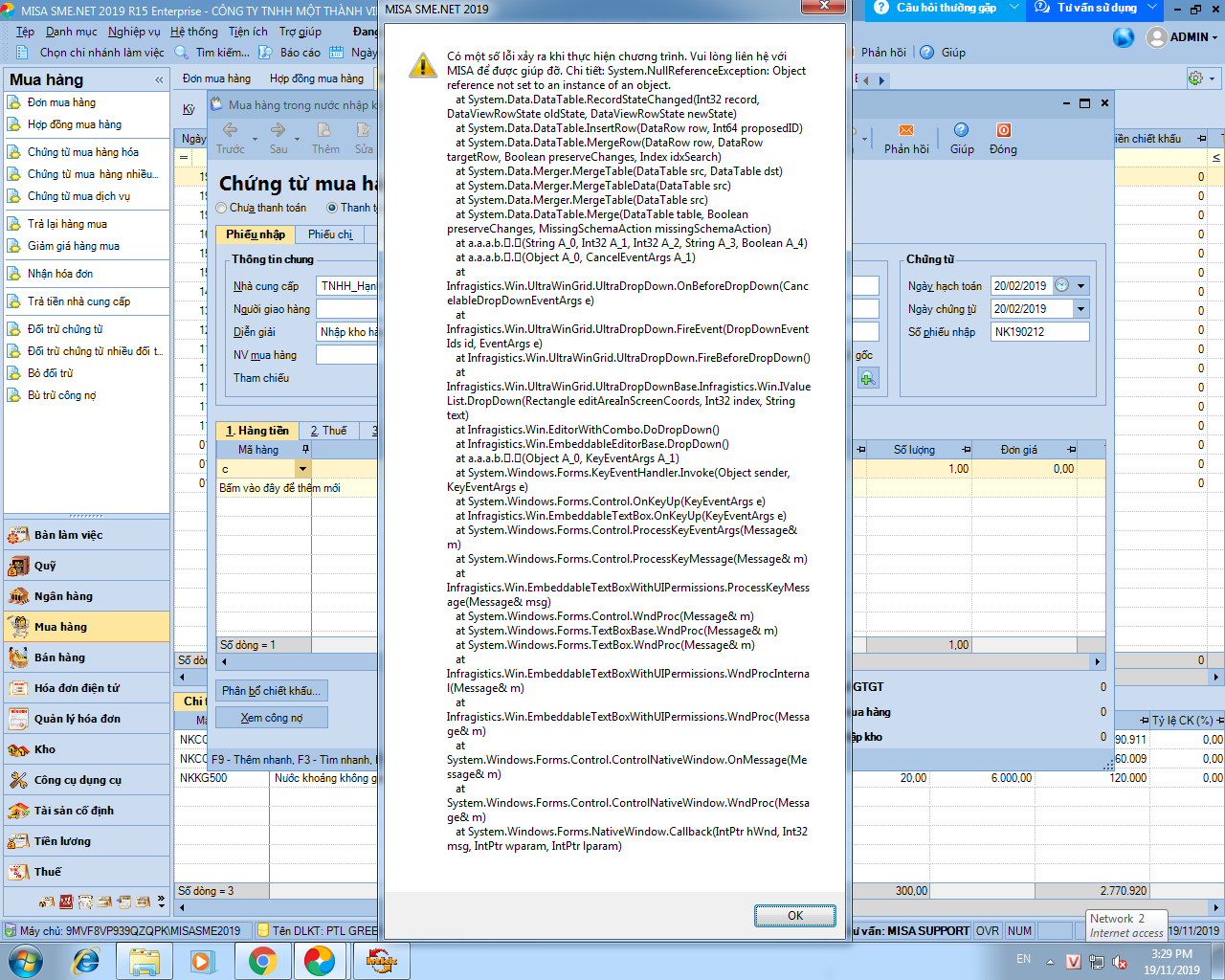Open the Thuế module icon
1225x980 pixels.
pos(18,872)
